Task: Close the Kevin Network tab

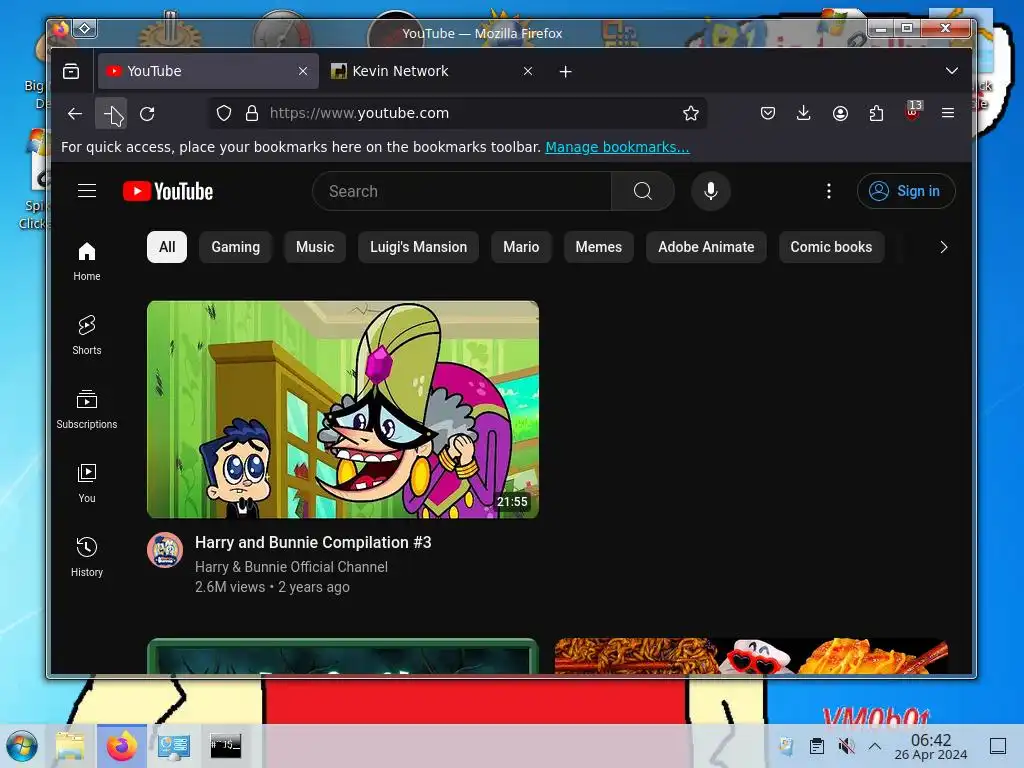Action: pos(528,71)
